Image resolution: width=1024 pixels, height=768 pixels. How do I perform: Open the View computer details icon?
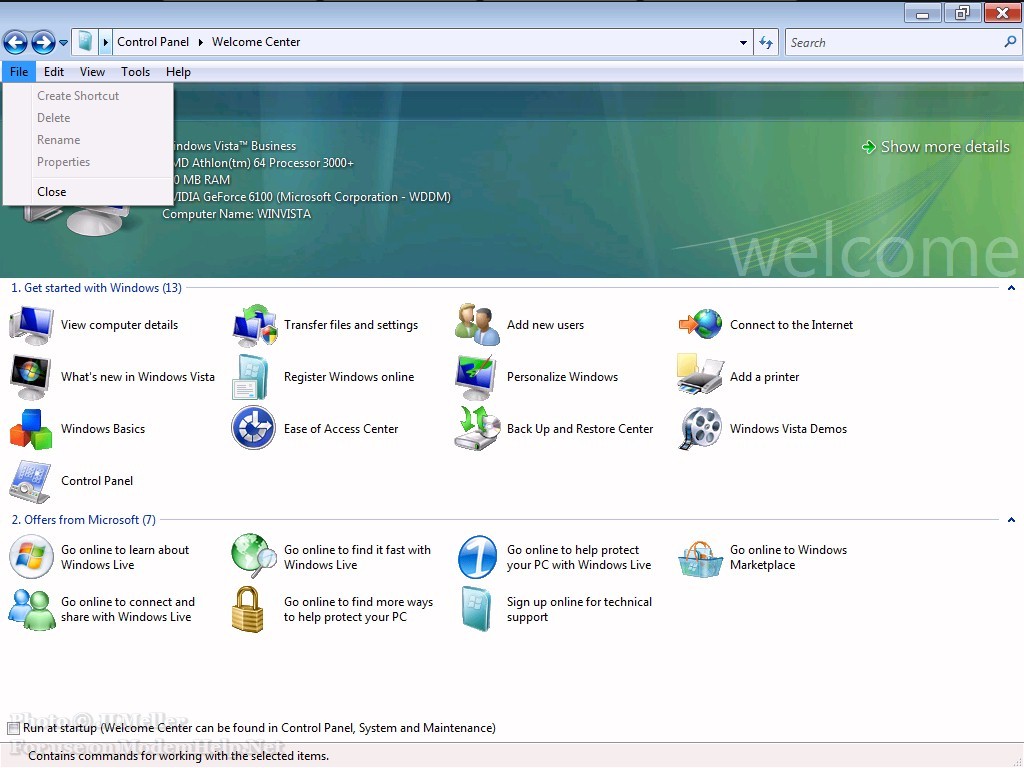31,325
